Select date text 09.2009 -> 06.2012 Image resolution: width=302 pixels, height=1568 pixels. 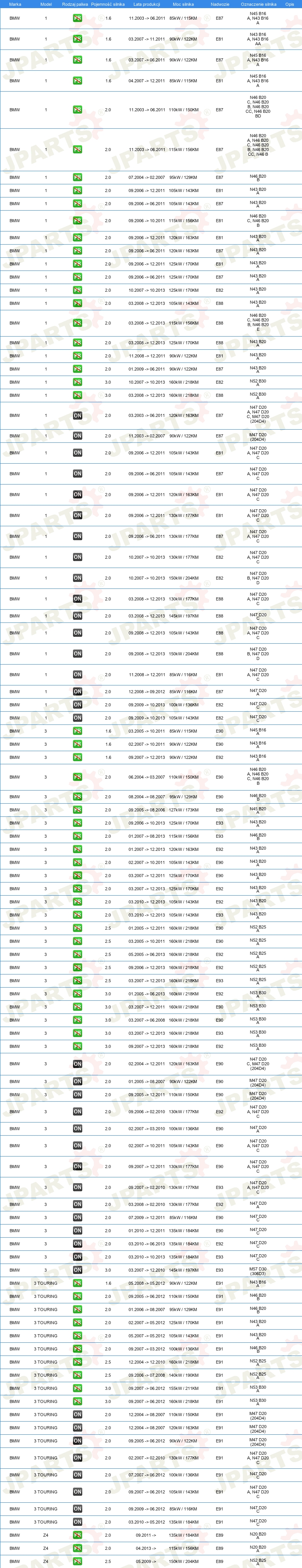[x=147, y=1509]
